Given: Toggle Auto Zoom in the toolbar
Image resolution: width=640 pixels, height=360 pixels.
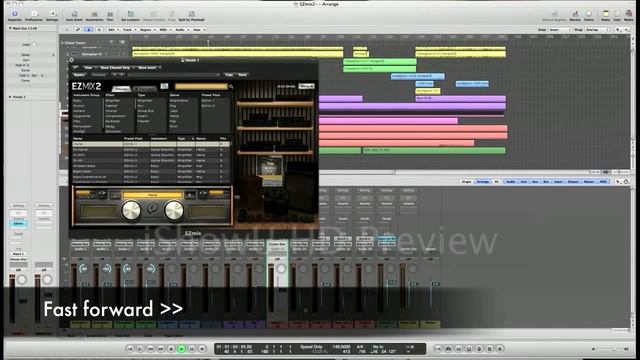Looking at the screenshot, I should point(74,16).
